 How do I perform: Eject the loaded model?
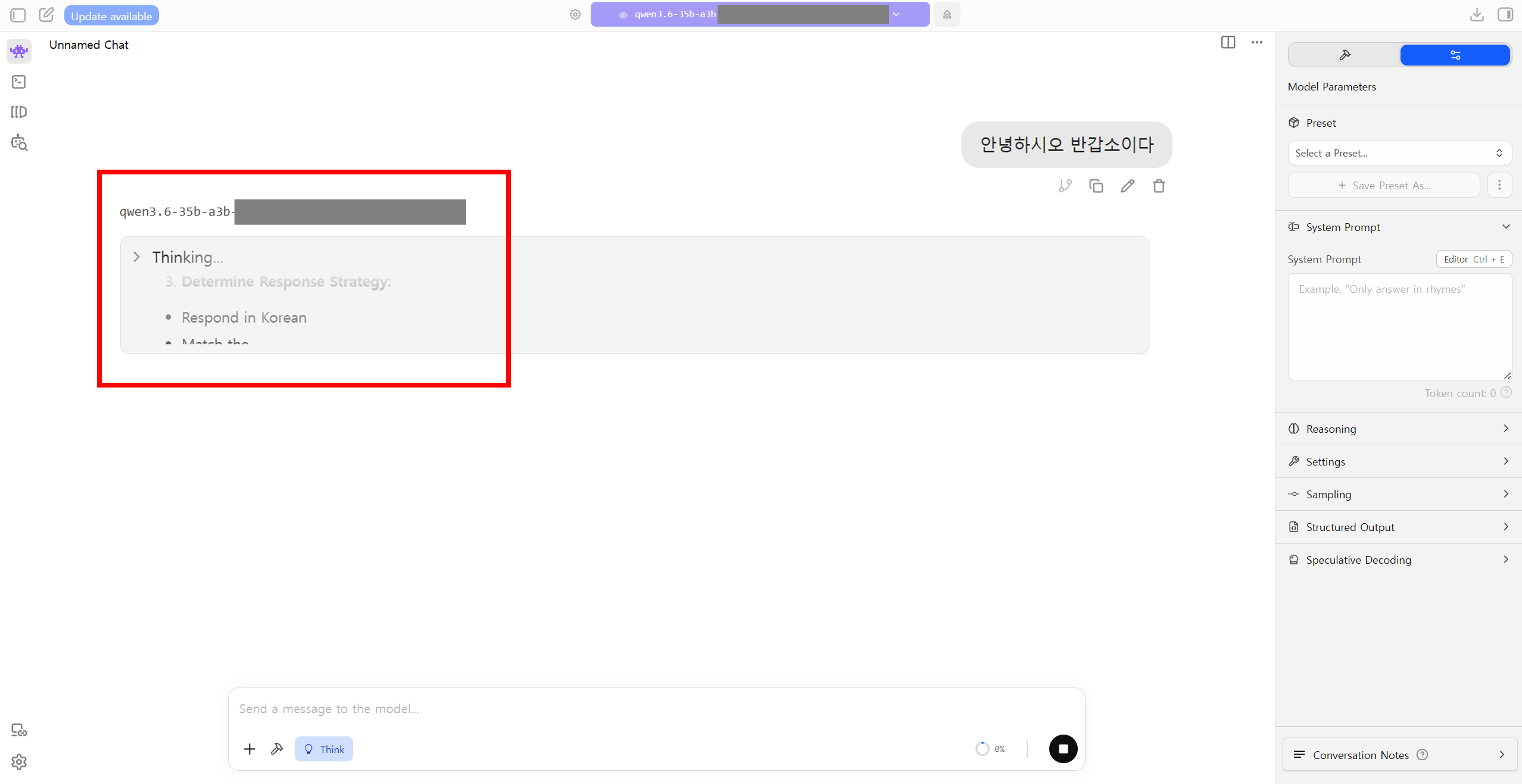[x=947, y=14]
